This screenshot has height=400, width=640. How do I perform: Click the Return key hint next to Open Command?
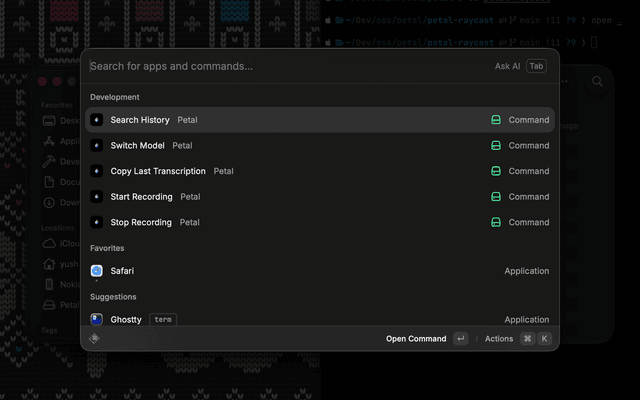point(460,339)
